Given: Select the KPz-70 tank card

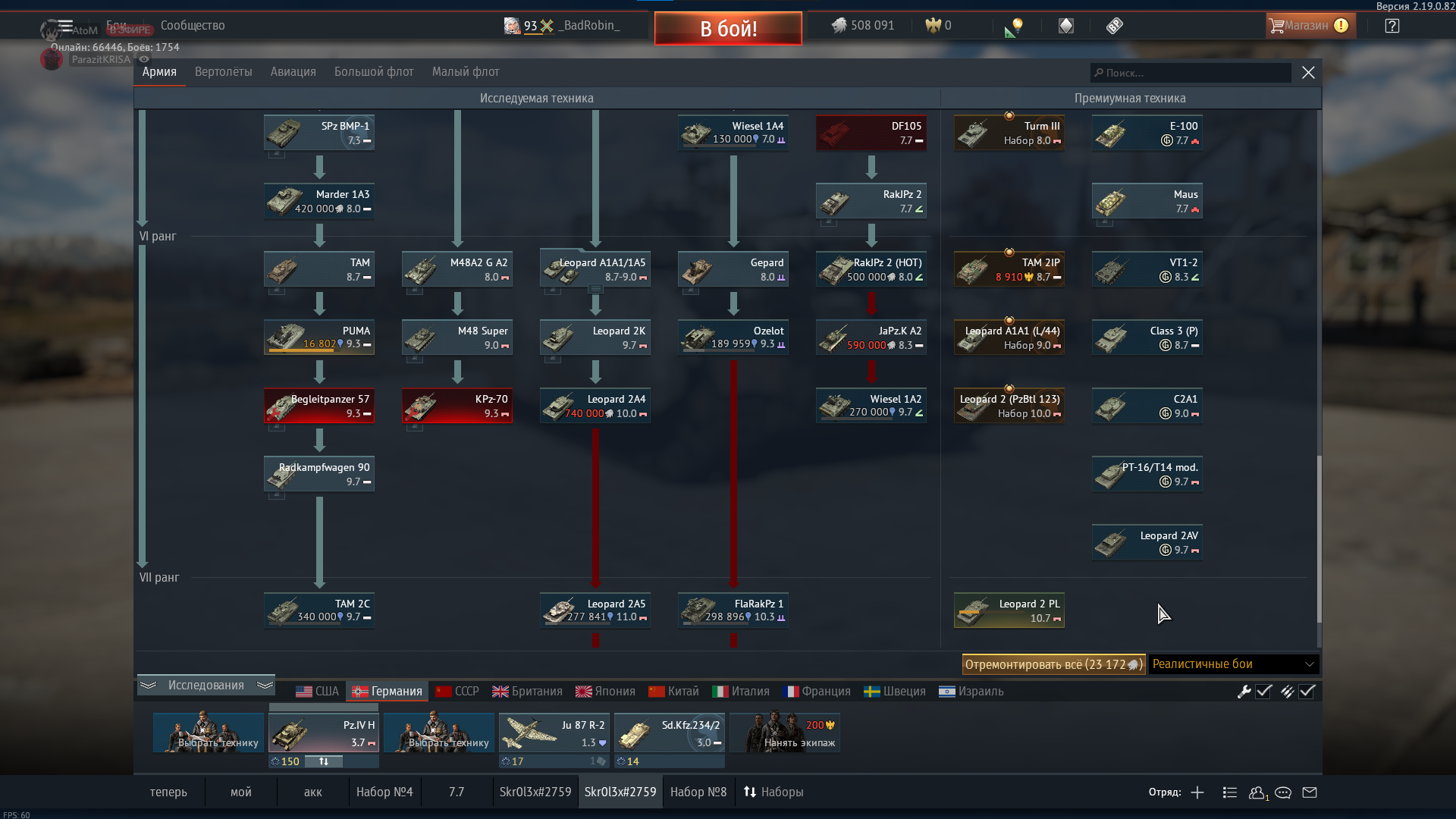Looking at the screenshot, I should pos(457,406).
